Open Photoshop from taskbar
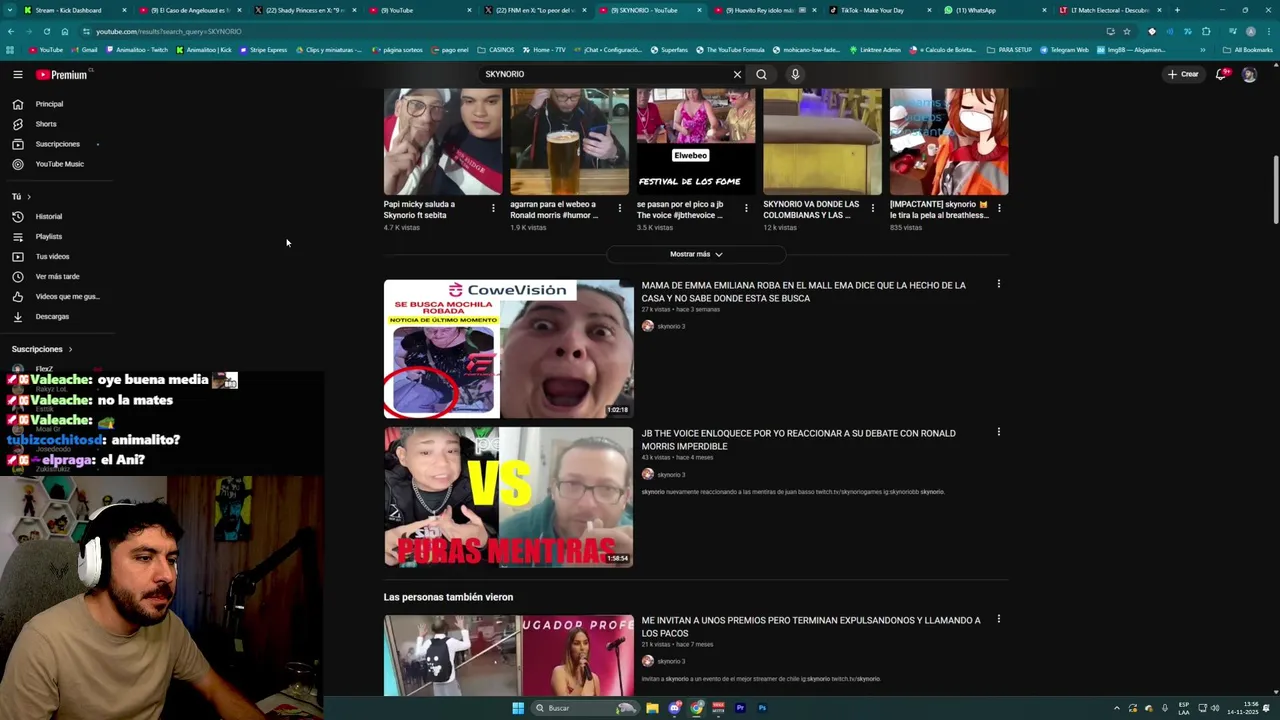1280x720 pixels. 762,708
